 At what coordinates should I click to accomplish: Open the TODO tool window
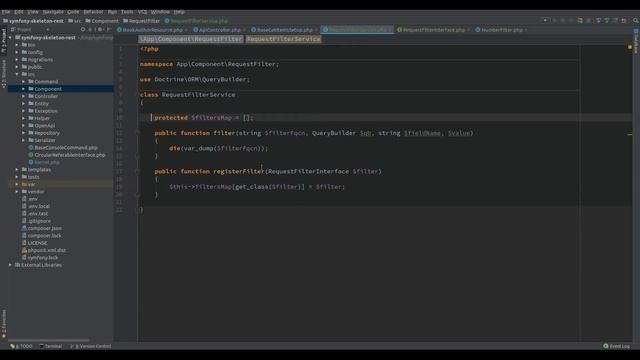point(21,346)
